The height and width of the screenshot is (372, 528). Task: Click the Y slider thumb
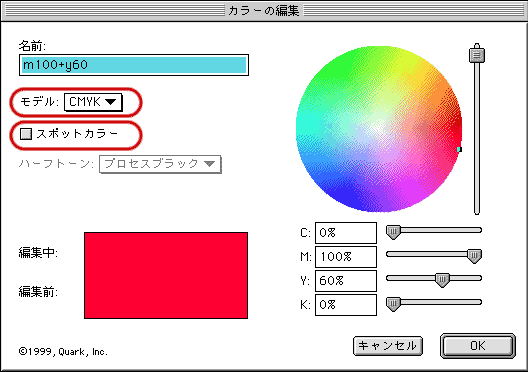(442, 280)
